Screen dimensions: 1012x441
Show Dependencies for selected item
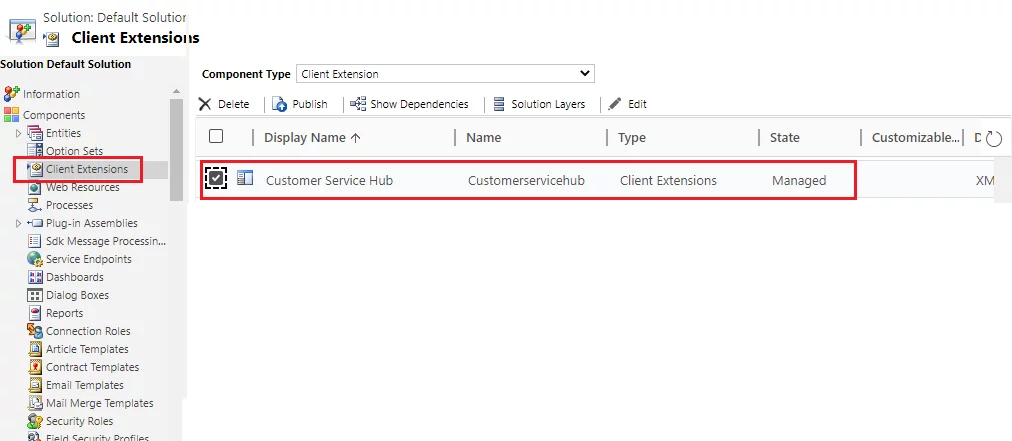(x=409, y=104)
